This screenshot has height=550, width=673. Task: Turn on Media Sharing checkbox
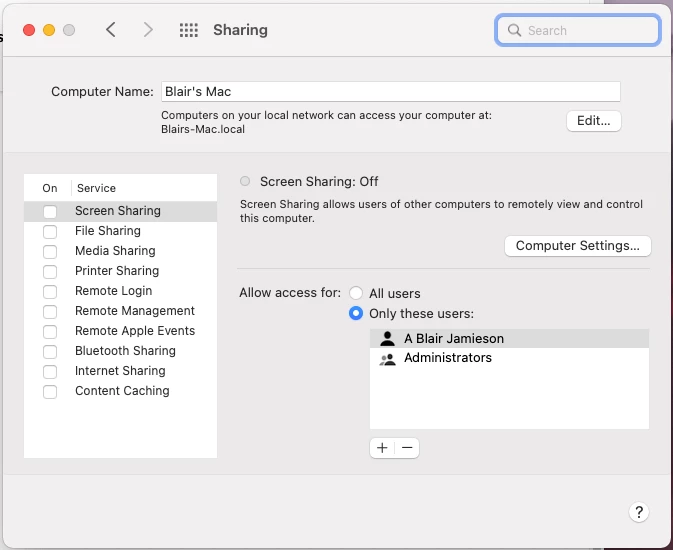[50, 251]
